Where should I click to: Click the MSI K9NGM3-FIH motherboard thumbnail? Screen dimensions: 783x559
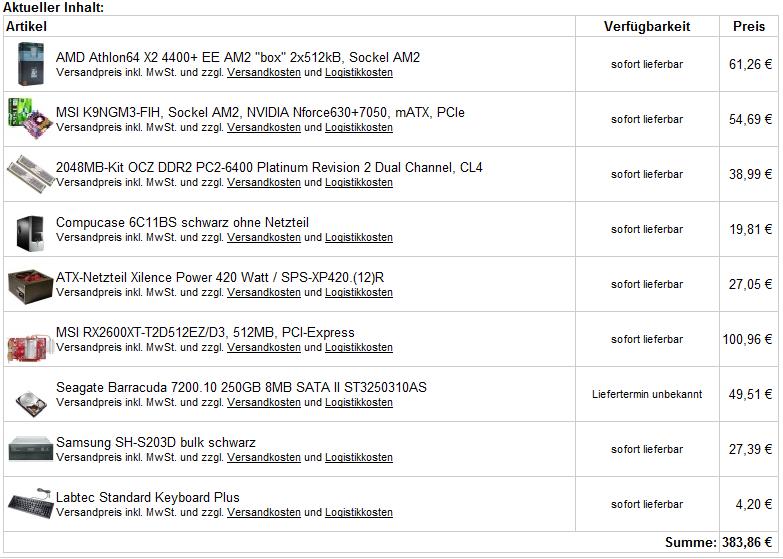[x=30, y=119]
